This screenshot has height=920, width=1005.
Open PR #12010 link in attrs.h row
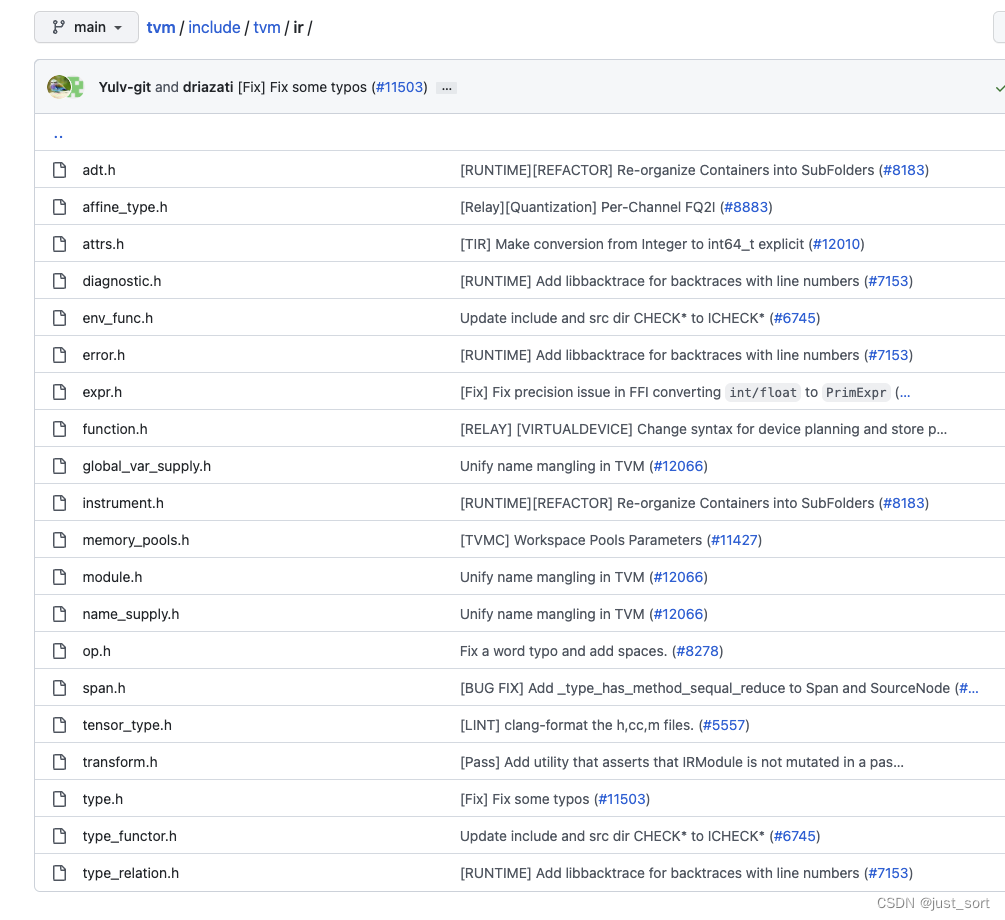836,244
